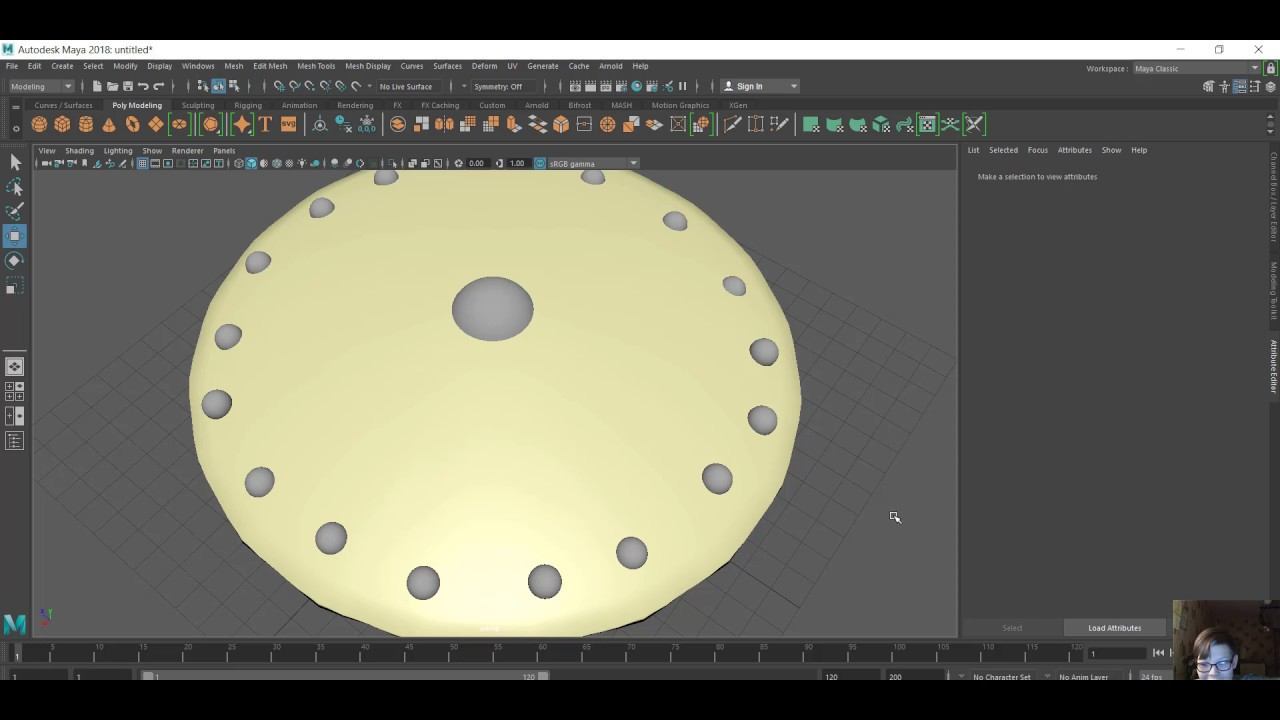Toggle use all lights in viewport
The height and width of the screenshot is (720, 1280).
coord(302,163)
